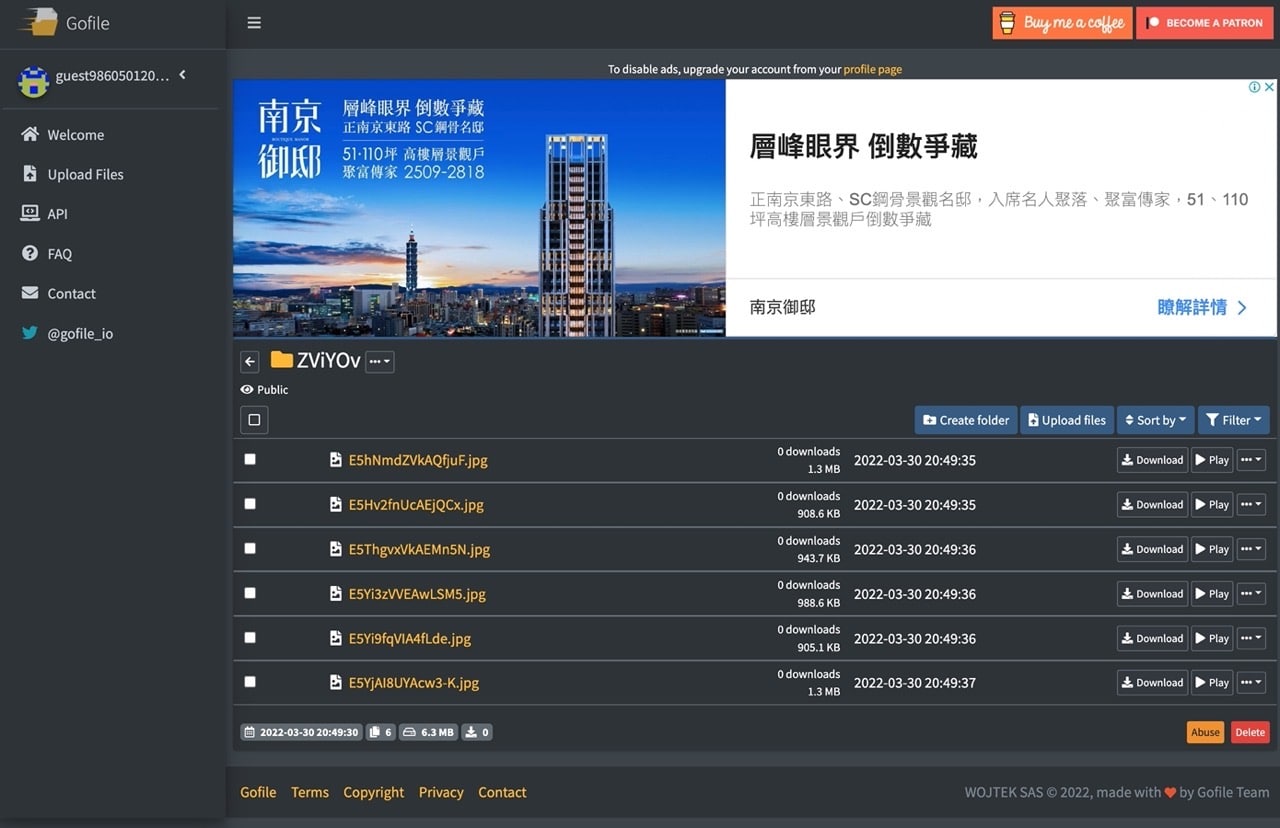The width and height of the screenshot is (1280, 828).
Task: Close the ad with X icon
Action: point(1270,87)
